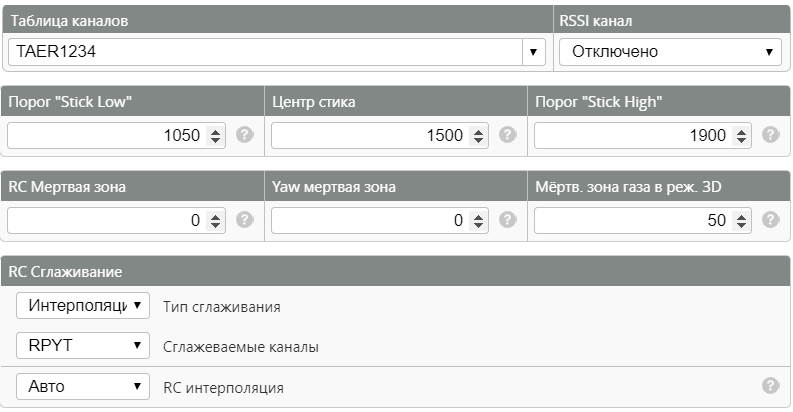Open the Авто RC interpolation dropdown
The image size is (793, 412).
tap(83, 387)
